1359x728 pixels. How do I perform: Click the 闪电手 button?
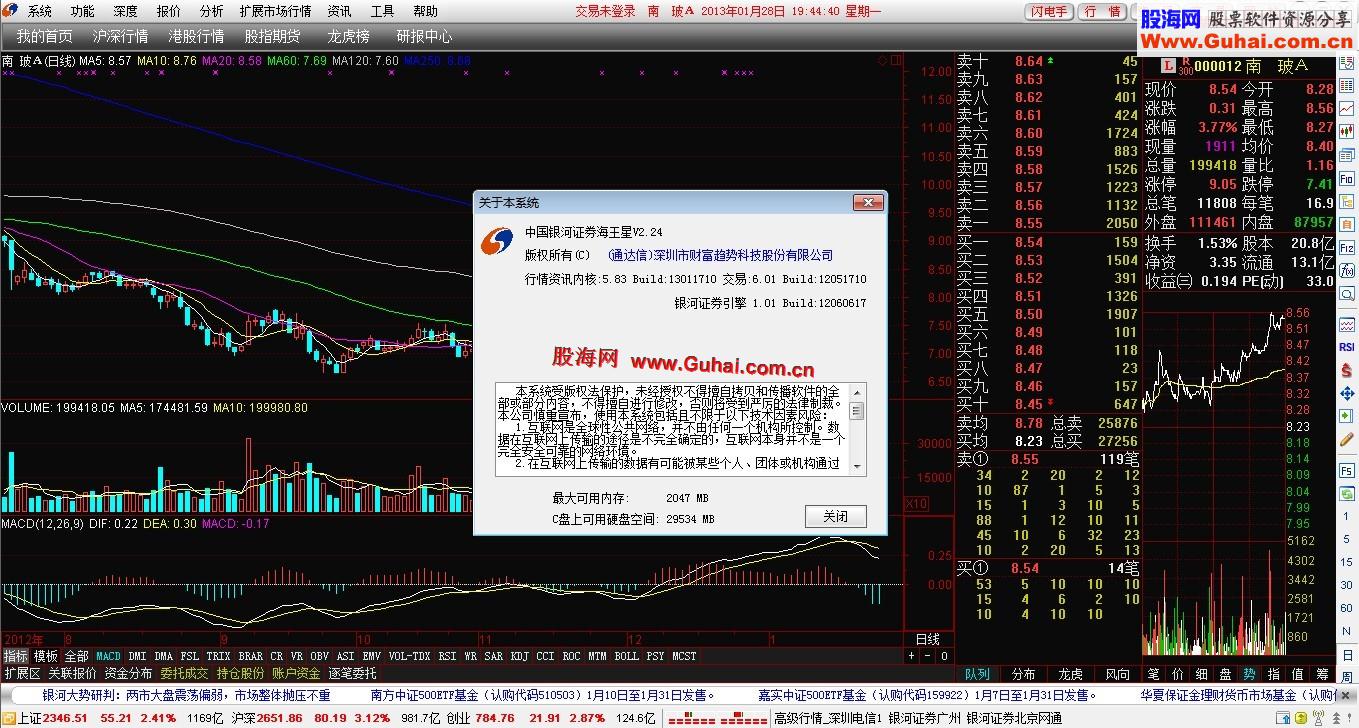tap(1050, 12)
